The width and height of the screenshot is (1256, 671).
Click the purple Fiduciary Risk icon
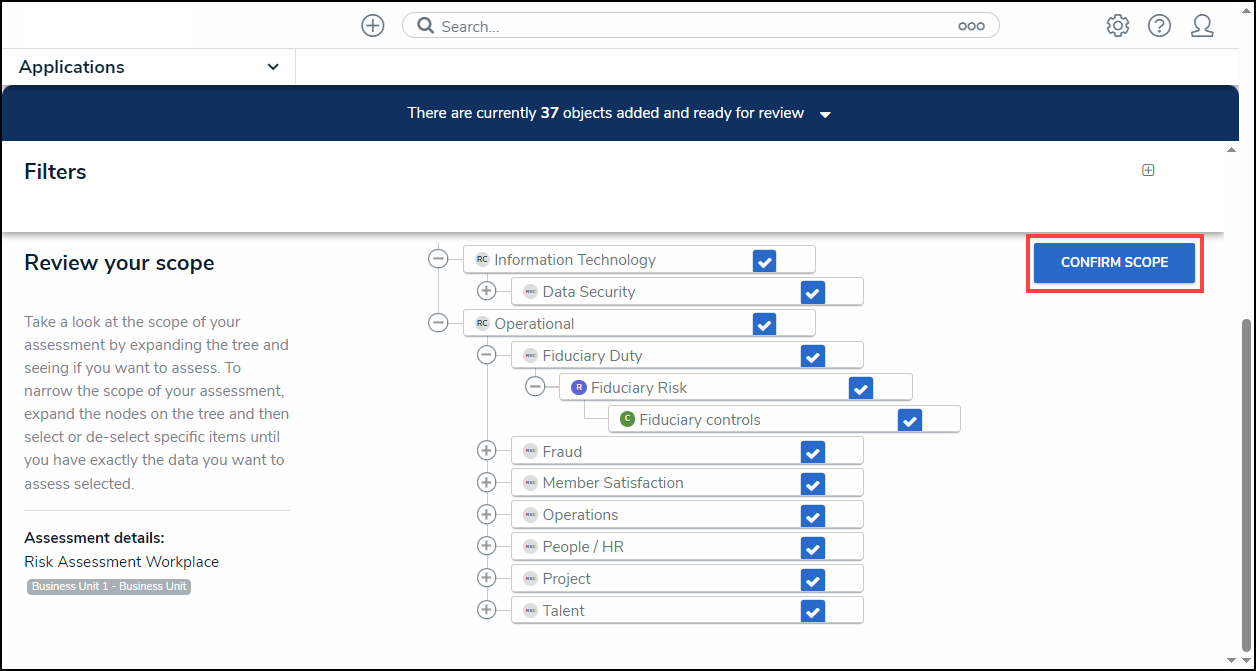tap(579, 388)
